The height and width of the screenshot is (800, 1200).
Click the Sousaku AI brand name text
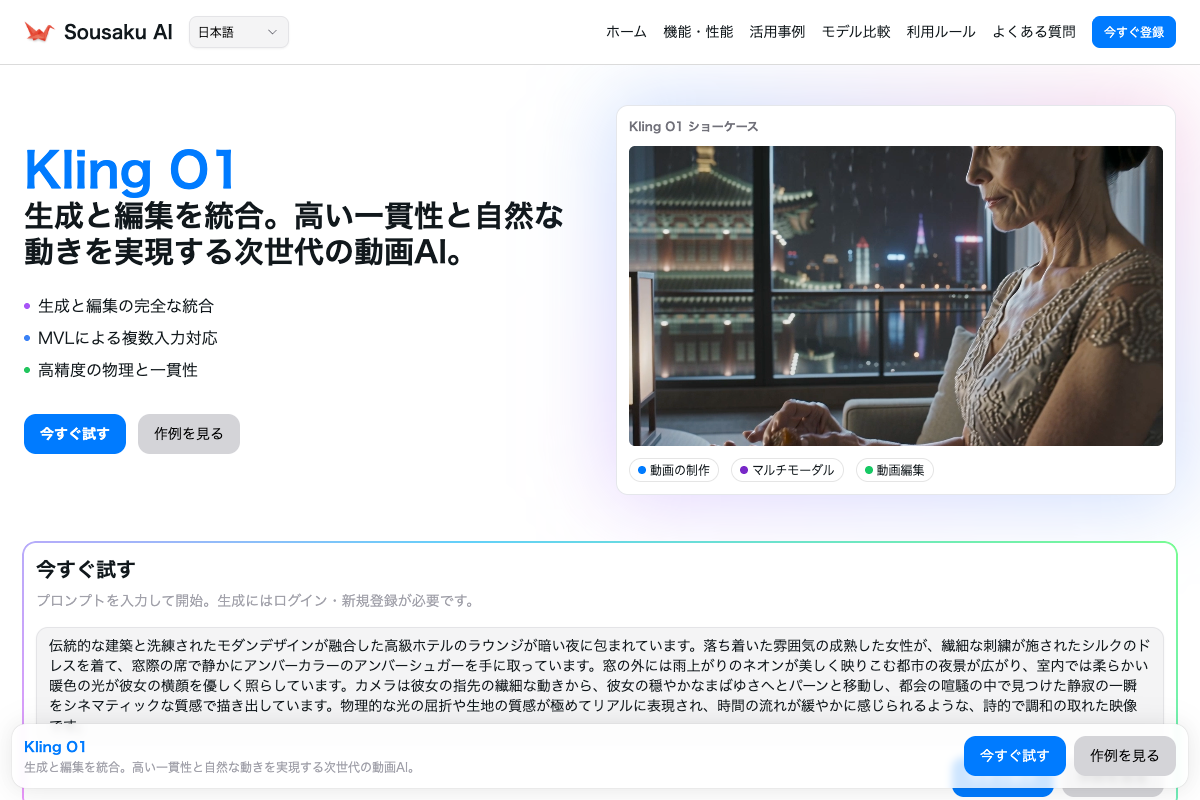(x=118, y=32)
